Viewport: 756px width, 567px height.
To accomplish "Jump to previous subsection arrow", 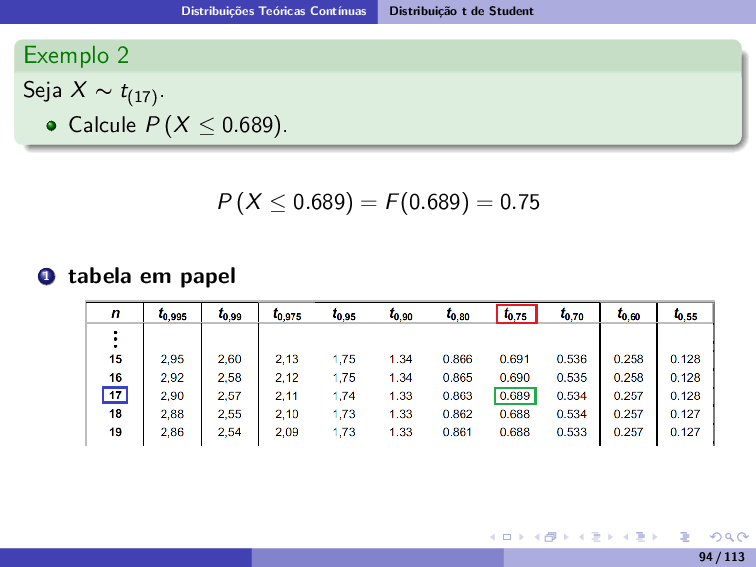I will [581, 537].
